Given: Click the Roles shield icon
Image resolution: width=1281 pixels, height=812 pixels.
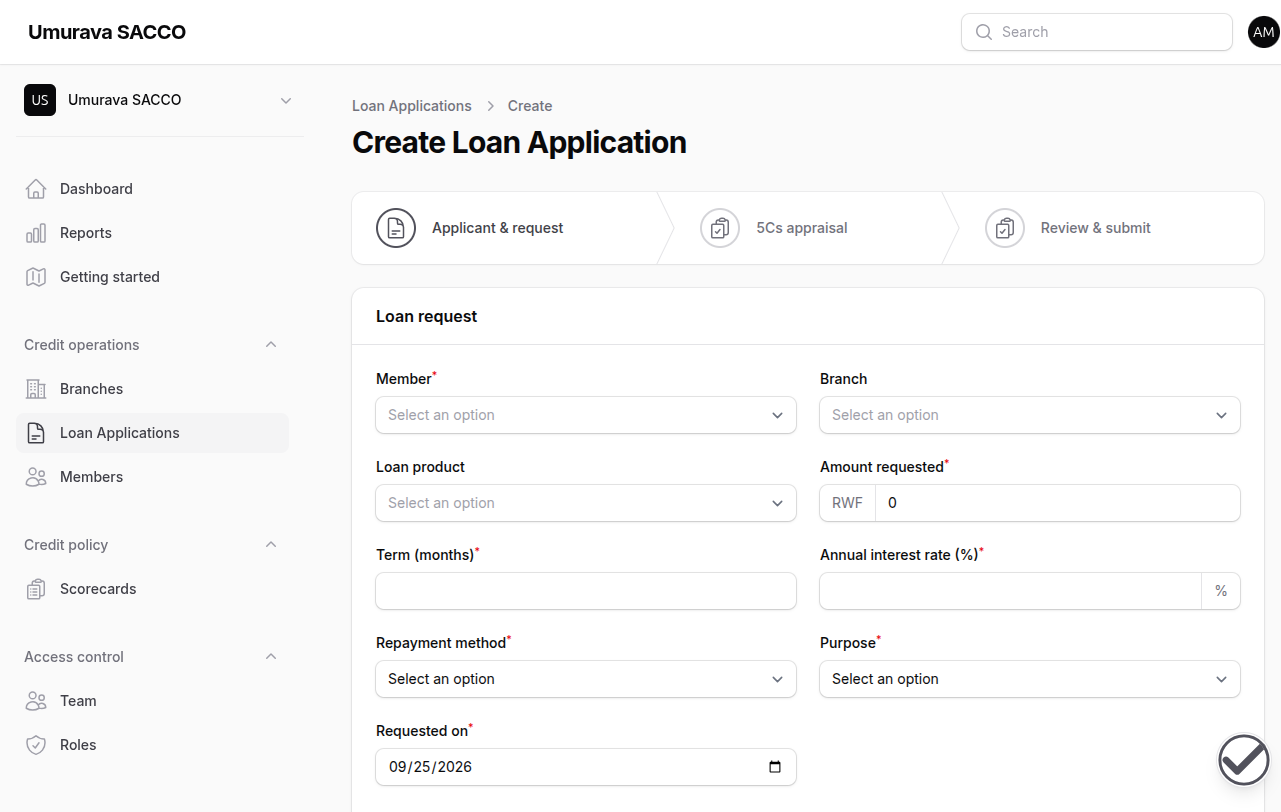Looking at the screenshot, I should (x=36, y=745).
